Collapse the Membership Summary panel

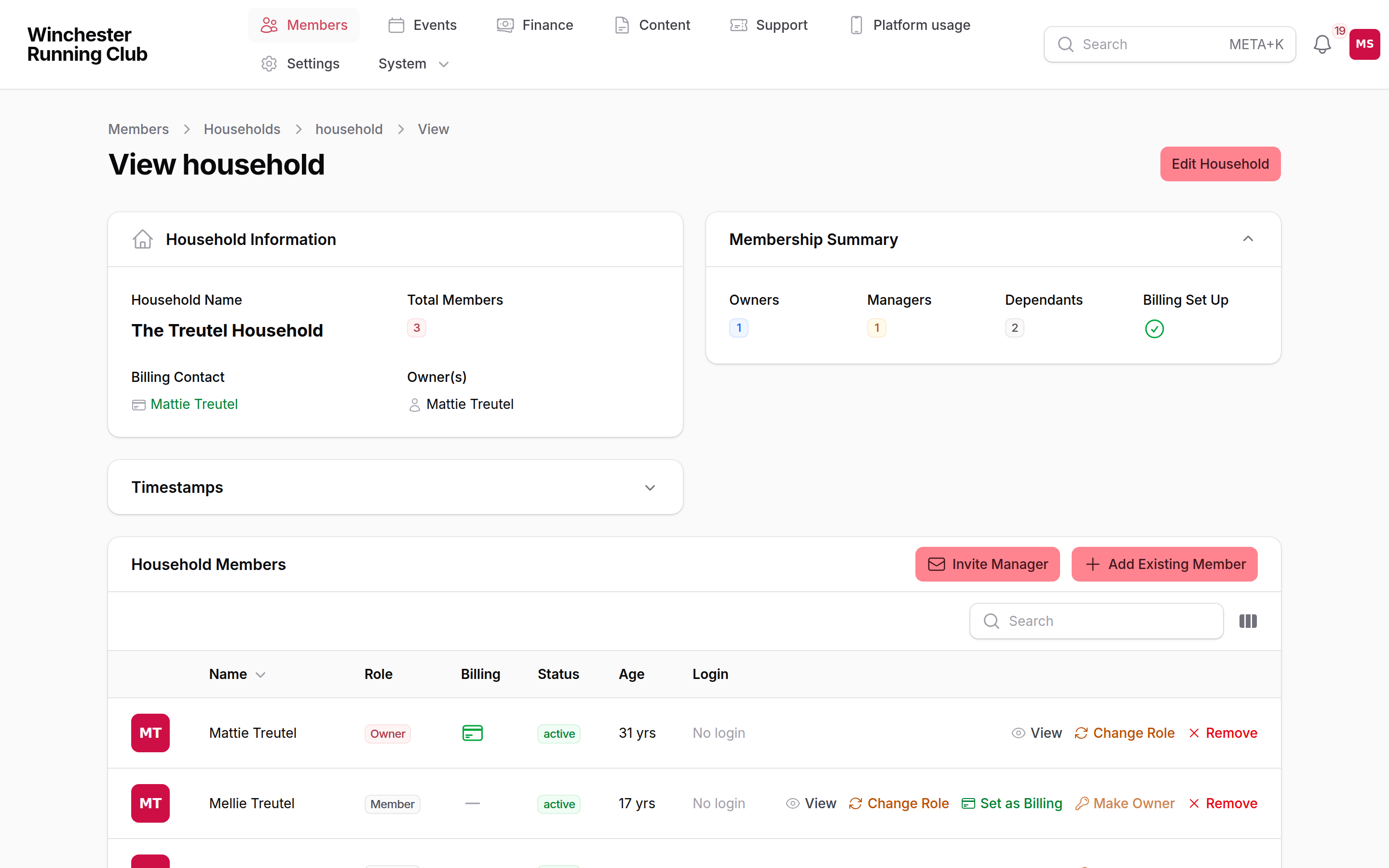[x=1248, y=239]
